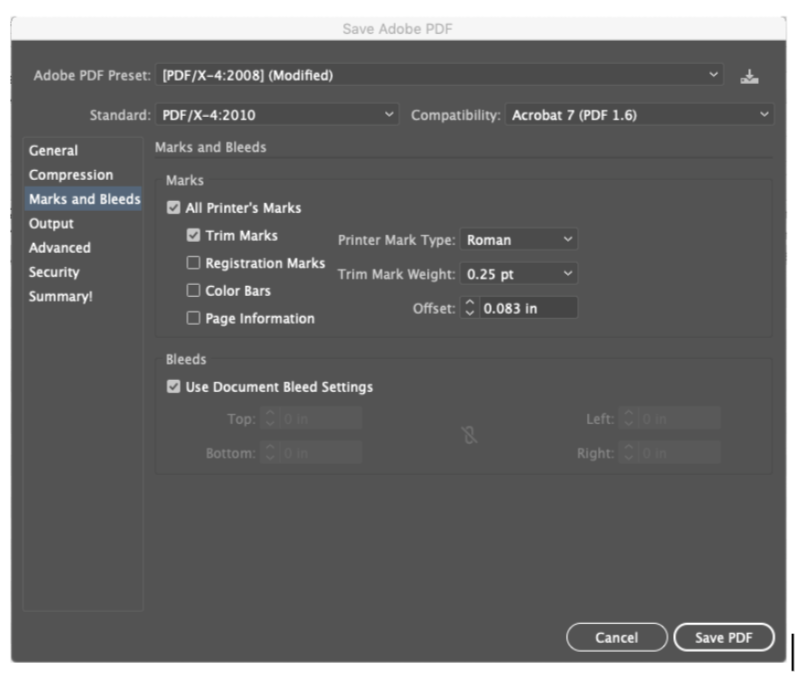This screenshot has height=676, width=798.
Task: Open the Trim Mark Weight dropdown
Action: coord(519,274)
